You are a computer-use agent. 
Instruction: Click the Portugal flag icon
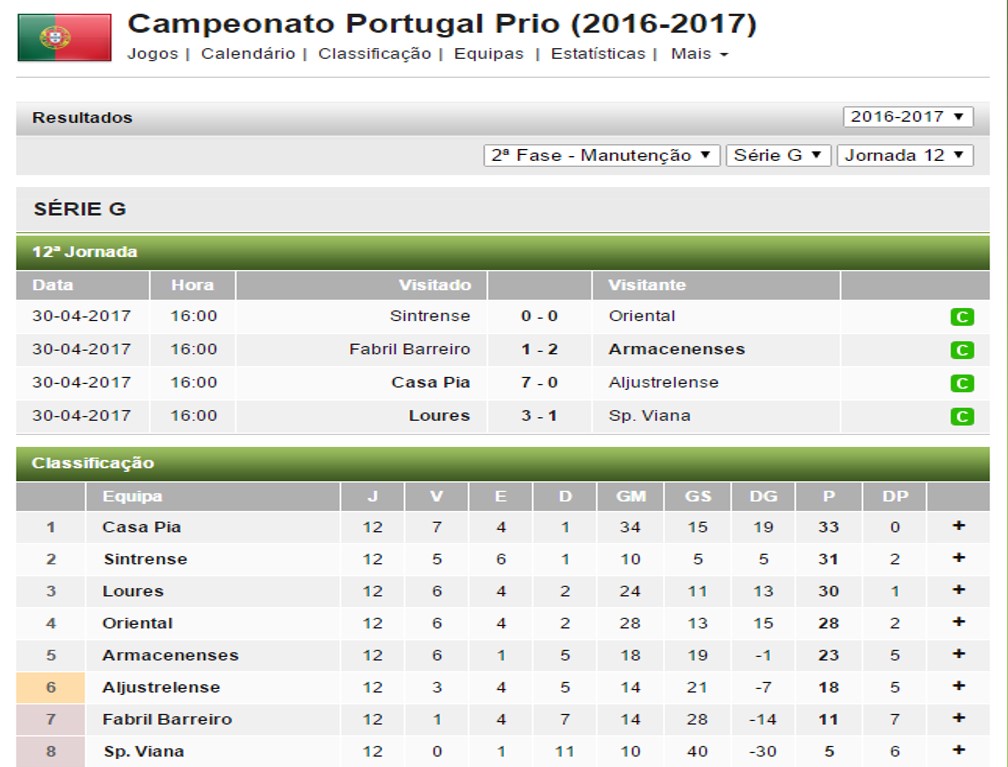pos(64,38)
